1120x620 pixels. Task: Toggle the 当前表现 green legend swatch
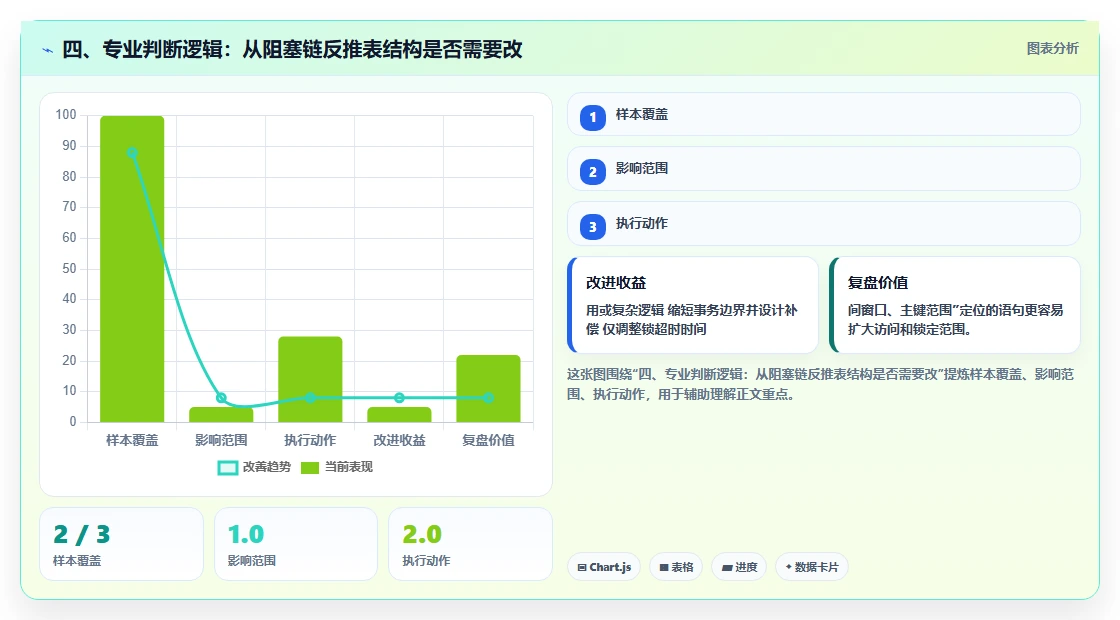pos(309,468)
